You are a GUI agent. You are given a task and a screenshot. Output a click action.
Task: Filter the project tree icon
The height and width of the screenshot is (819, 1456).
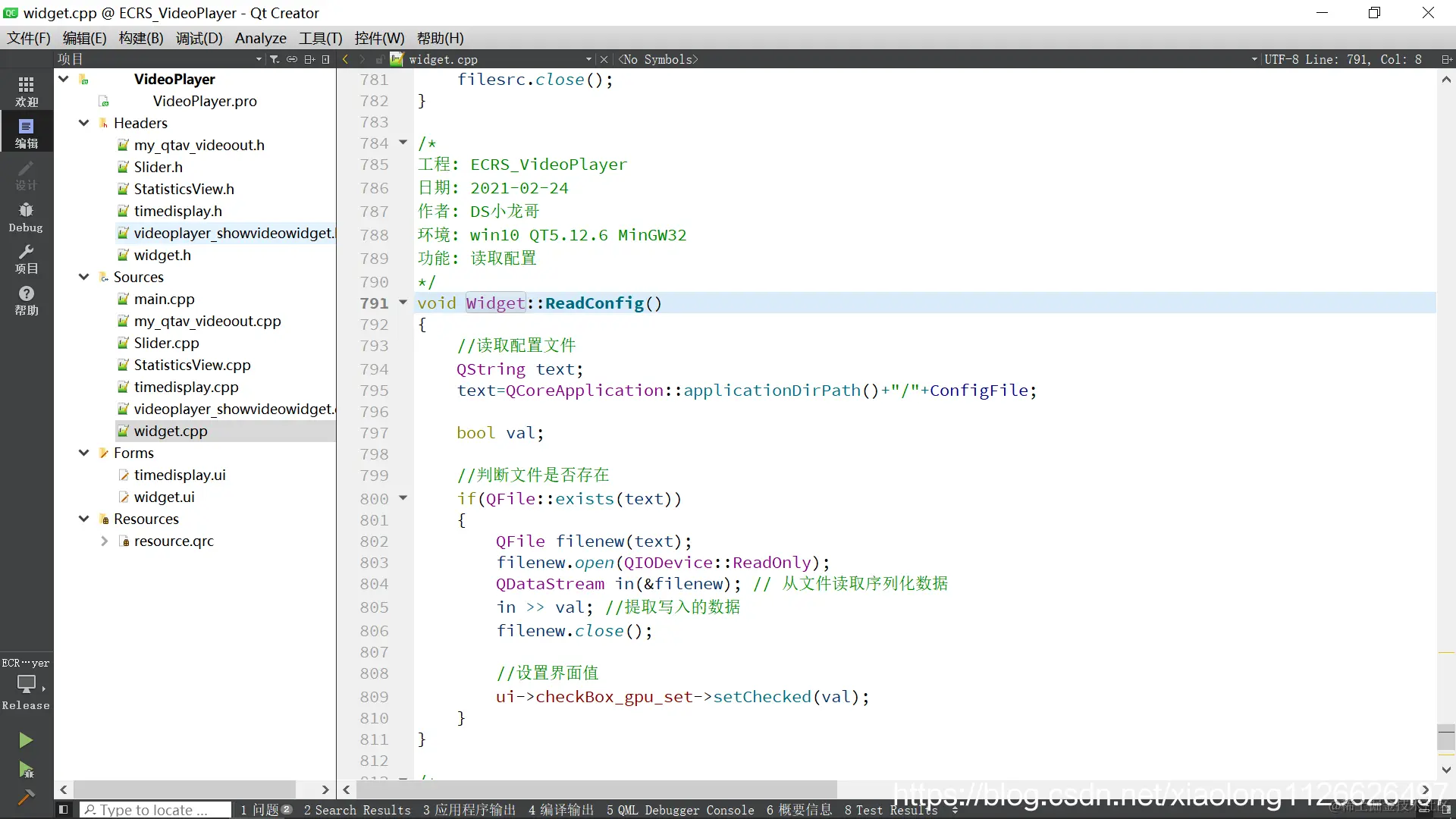275,59
